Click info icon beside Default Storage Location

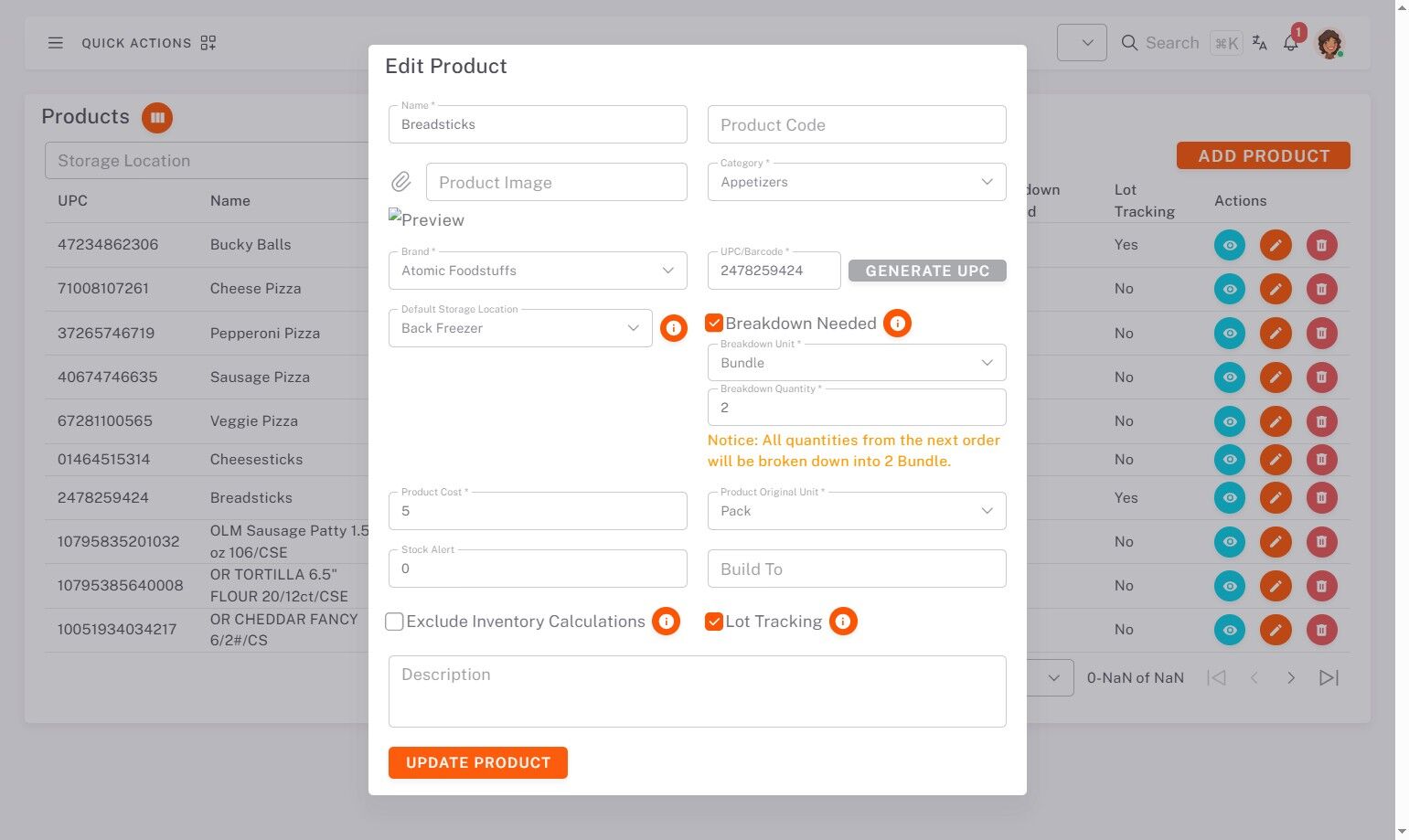[674, 328]
